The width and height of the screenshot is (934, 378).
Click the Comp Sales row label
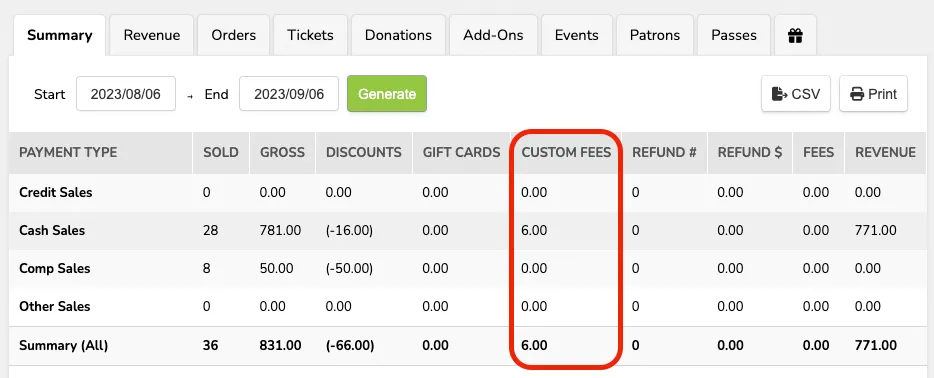tap(55, 268)
